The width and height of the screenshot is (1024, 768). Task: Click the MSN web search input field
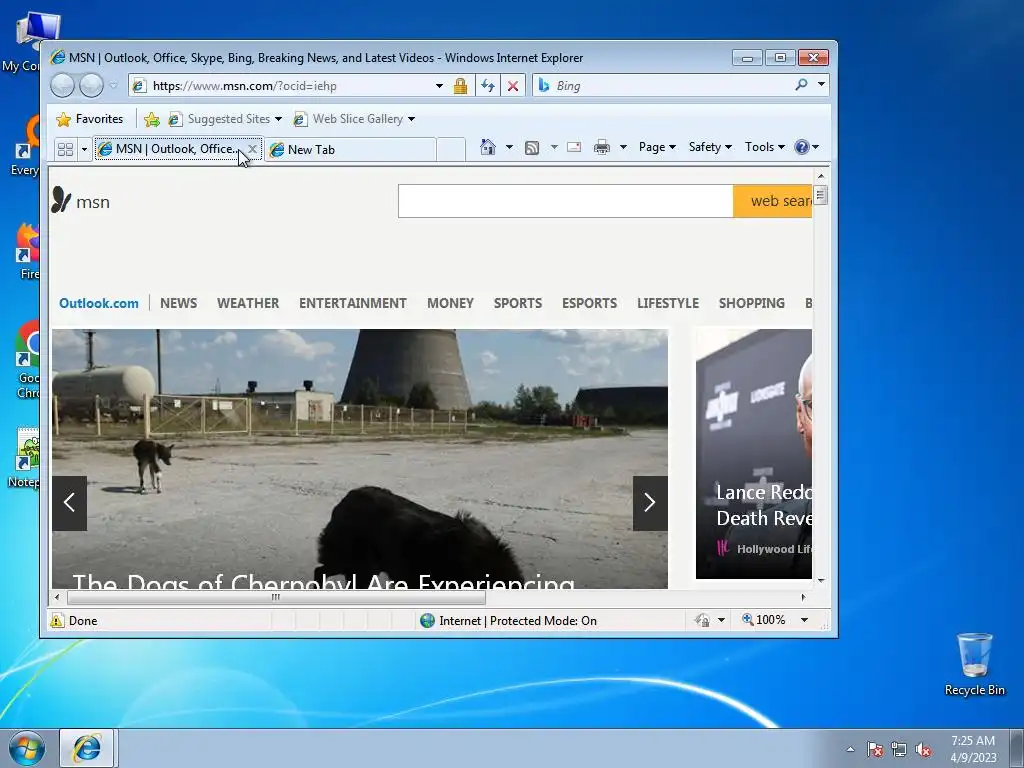[x=566, y=201]
